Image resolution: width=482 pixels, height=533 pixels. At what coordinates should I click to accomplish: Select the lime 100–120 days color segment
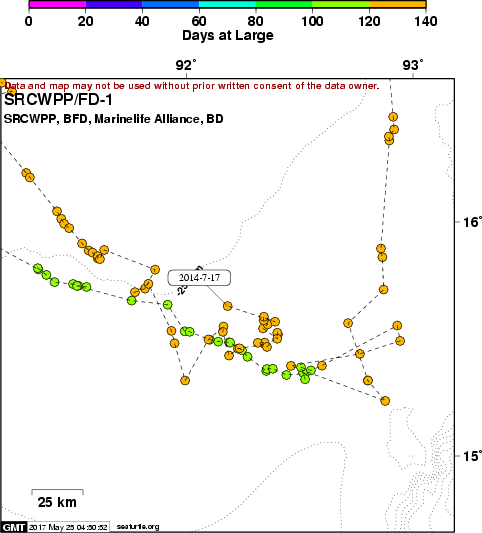[x=341, y=4]
